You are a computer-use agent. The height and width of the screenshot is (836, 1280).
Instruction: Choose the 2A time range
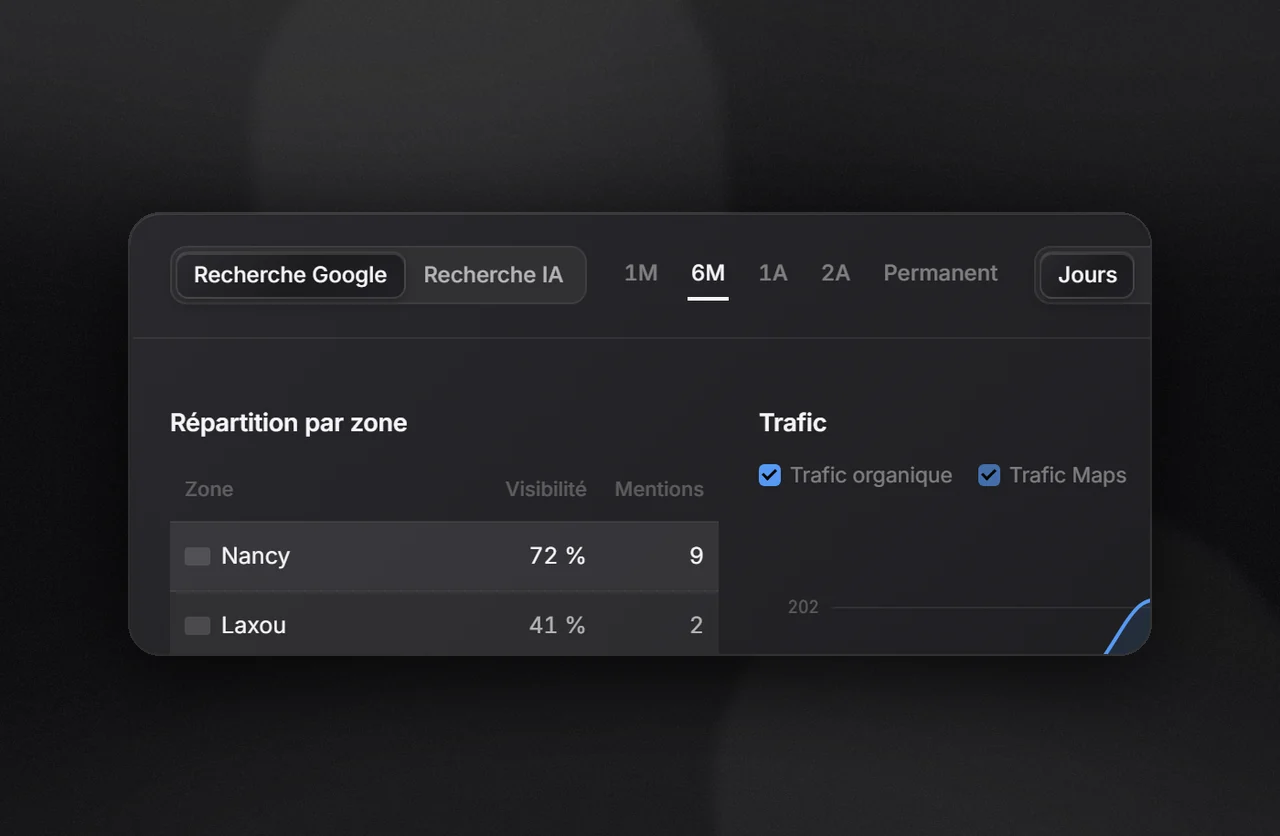[836, 273]
